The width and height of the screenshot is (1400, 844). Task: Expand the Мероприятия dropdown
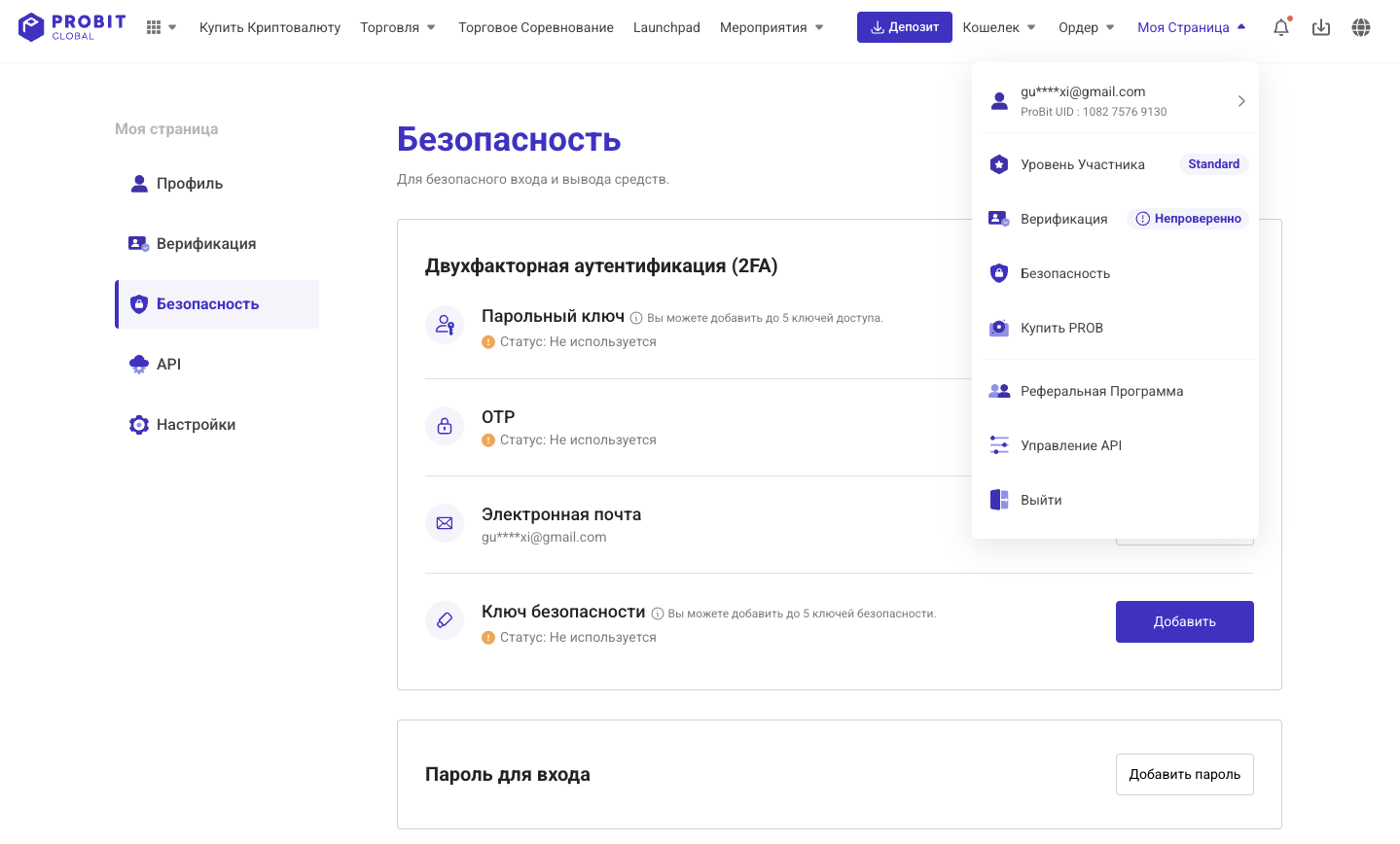pyautogui.click(x=772, y=27)
